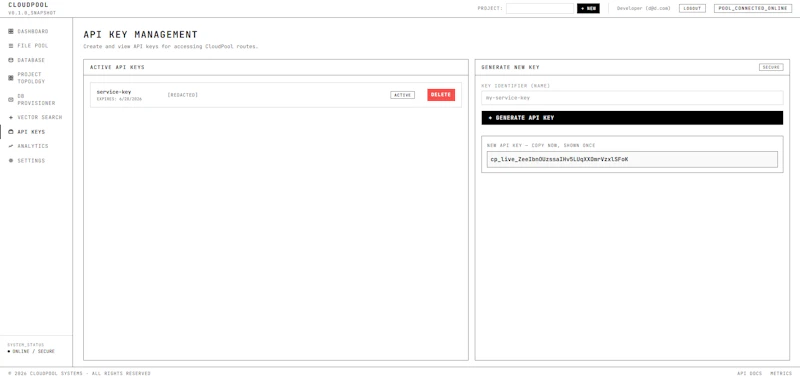Click the Active API Keys panel header
This screenshot has width=800, height=378.
point(117,67)
